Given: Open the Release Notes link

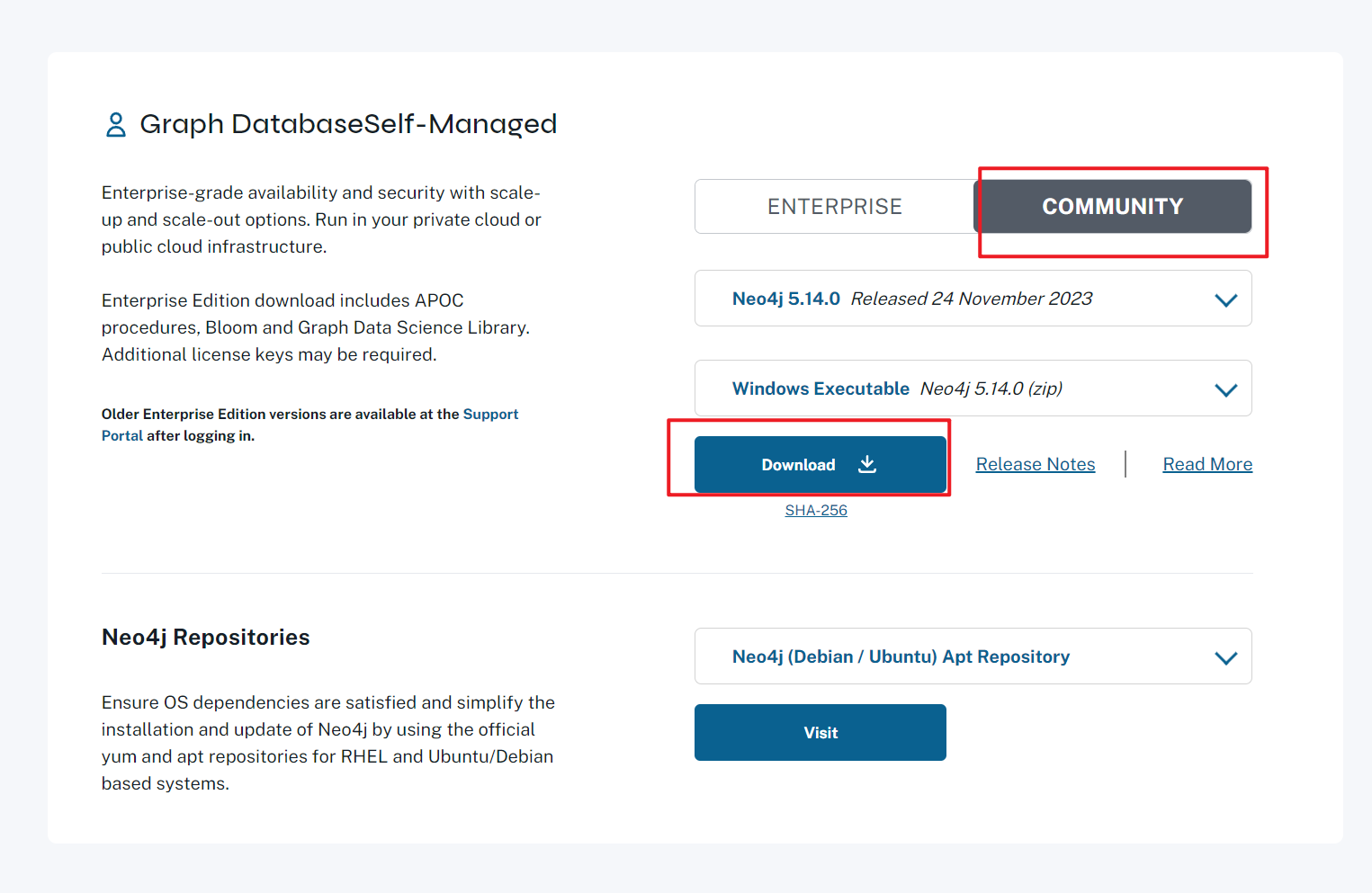Looking at the screenshot, I should 1036,464.
